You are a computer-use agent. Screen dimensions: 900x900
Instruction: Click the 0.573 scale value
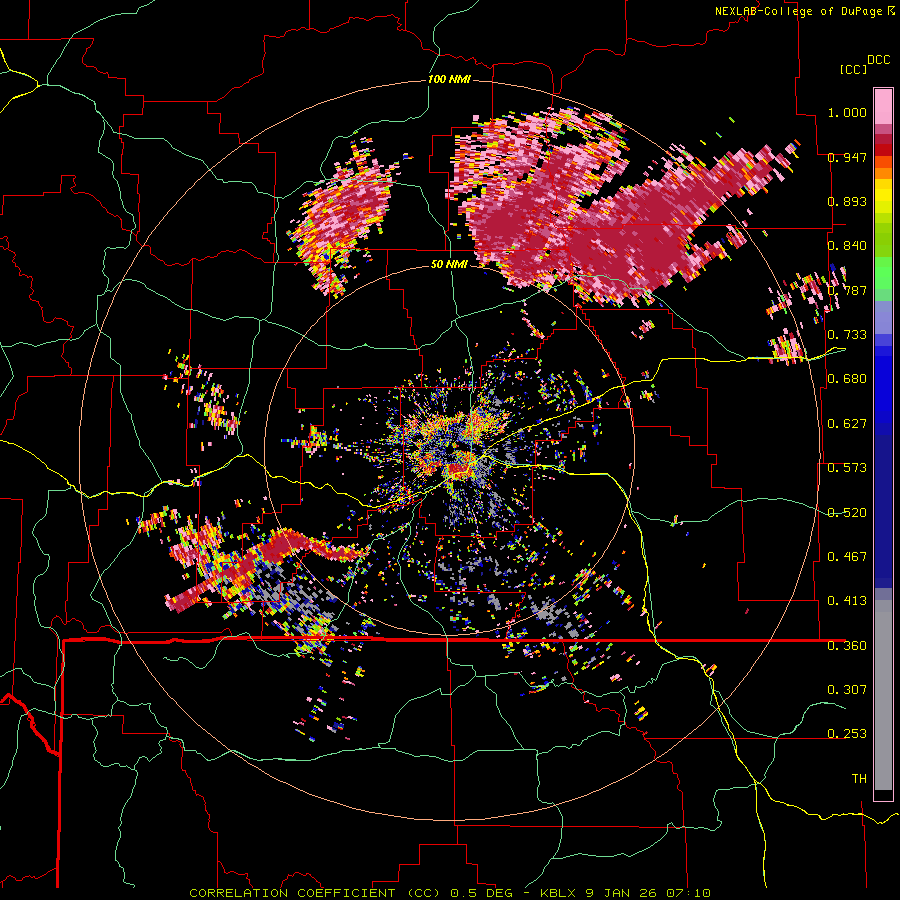pyautogui.click(x=847, y=468)
